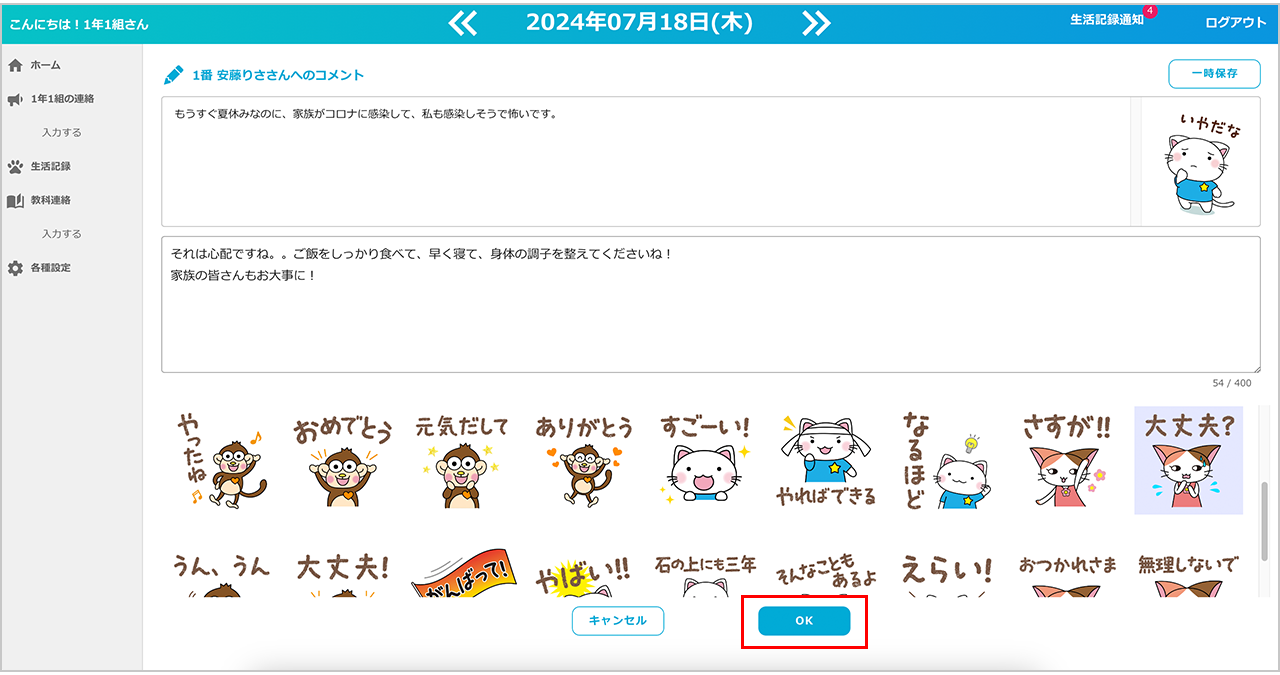Select the すごーい! cat stamp
This screenshot has width=1280, height=675.
click(x=705, y=461)
